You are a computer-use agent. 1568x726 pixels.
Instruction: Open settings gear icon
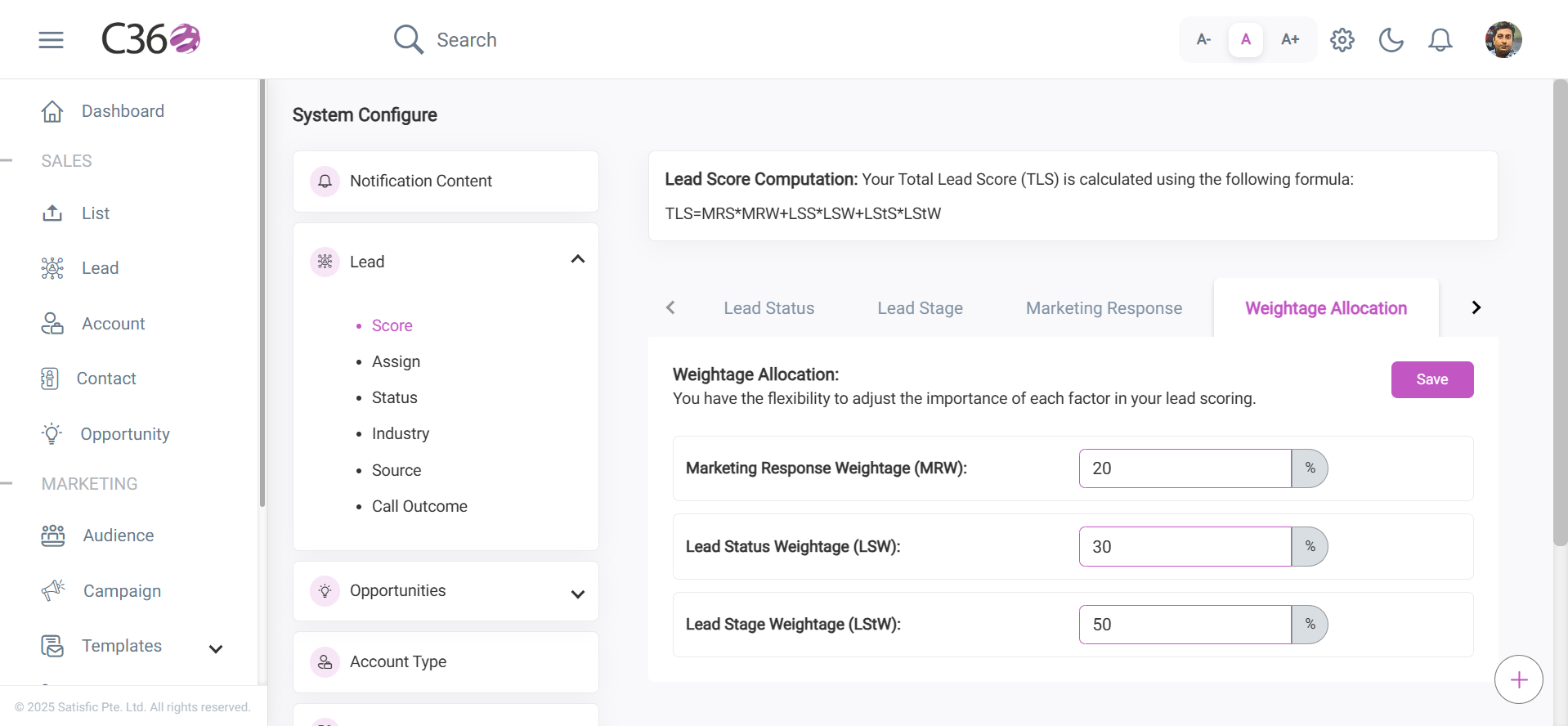(x=1342, y=39)
